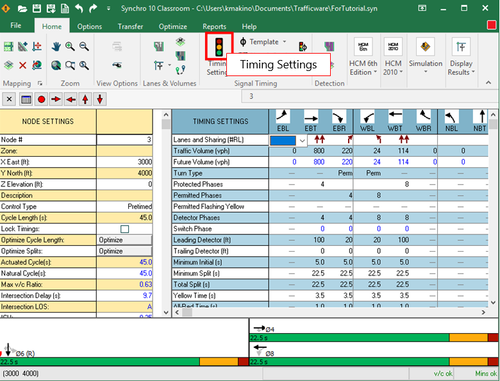Click the red right-arrow approach button
This screenshot has width=500, height=381.
coord(56,99)
